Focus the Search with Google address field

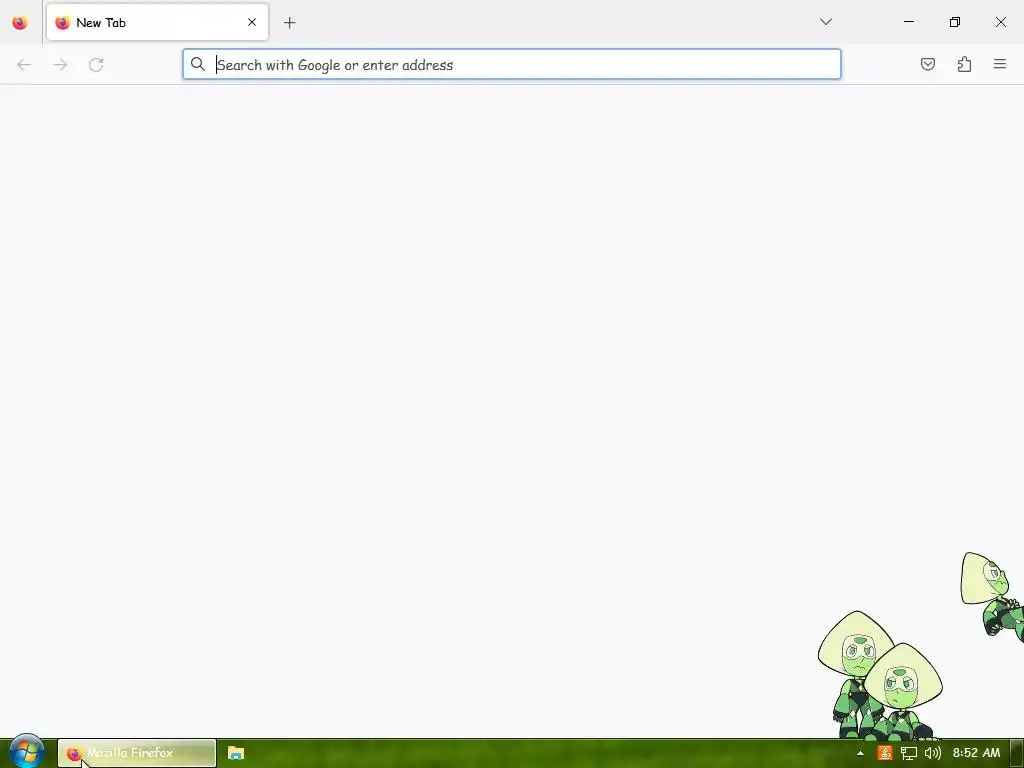coord(511,64)
